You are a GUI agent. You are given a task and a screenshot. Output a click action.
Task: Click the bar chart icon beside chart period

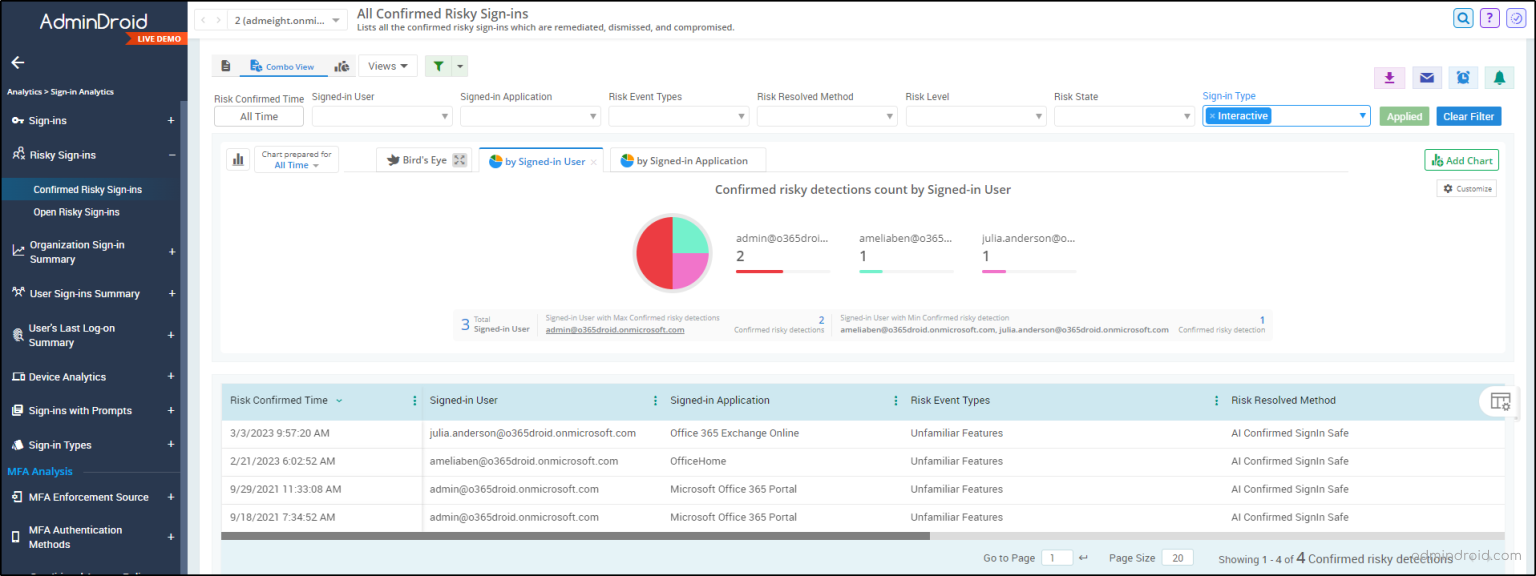coord(238,159)
